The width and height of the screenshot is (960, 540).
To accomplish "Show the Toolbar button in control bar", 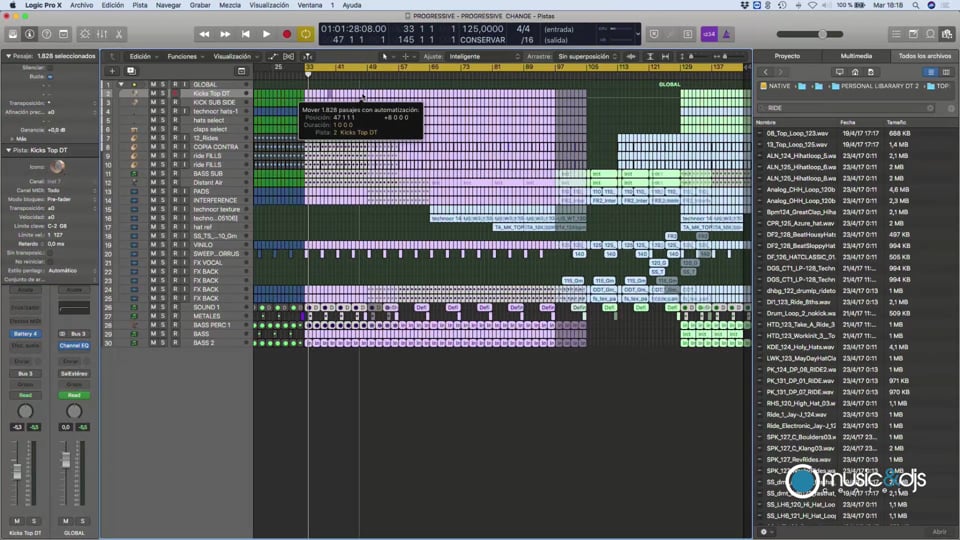I will tap(64, 34).
